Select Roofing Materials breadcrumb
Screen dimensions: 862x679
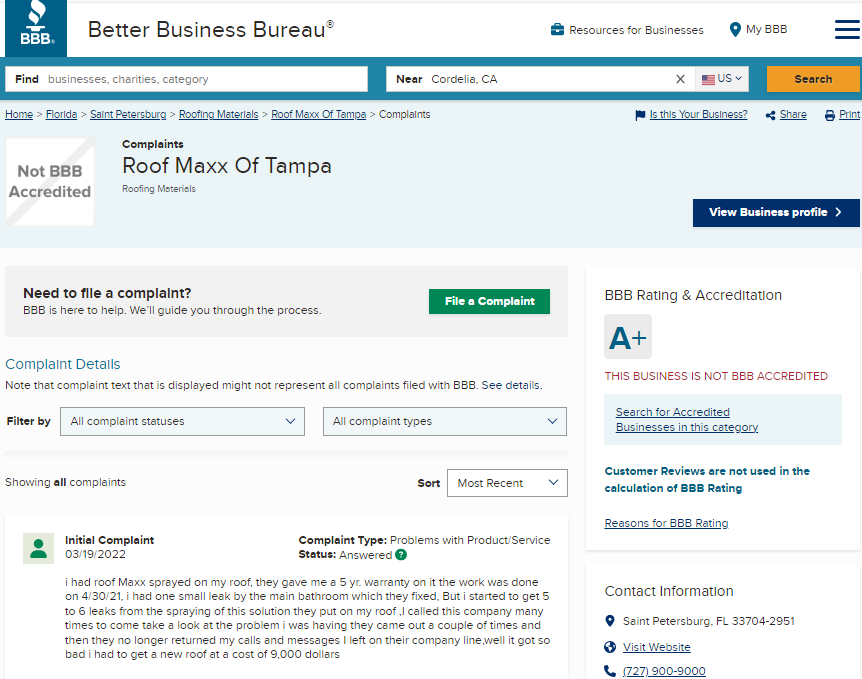tap(218, 115)
